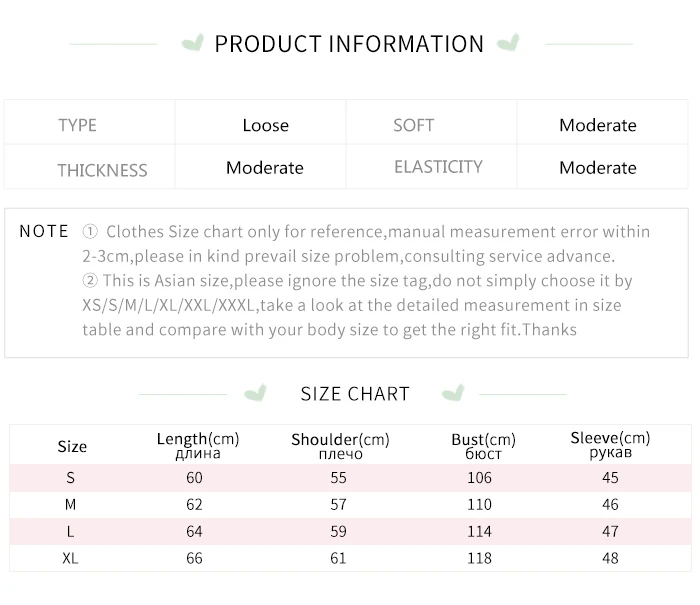Click the green heart left of SIZE CHART

pos(256,392)
